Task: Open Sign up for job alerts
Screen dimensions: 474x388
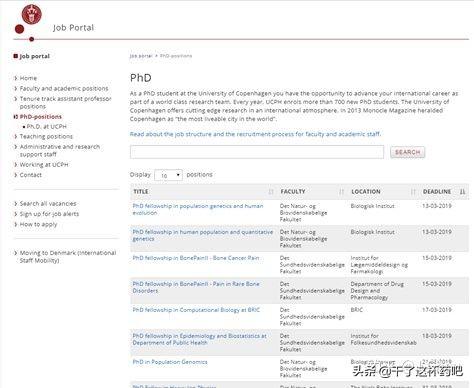Action: click(x=49, y=214)
